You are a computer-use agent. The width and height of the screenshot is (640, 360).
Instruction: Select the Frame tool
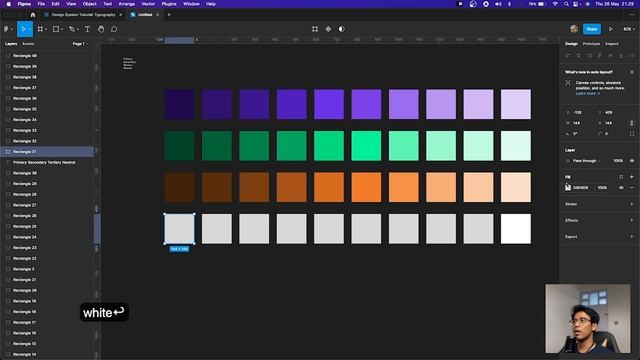coord(40,29)
